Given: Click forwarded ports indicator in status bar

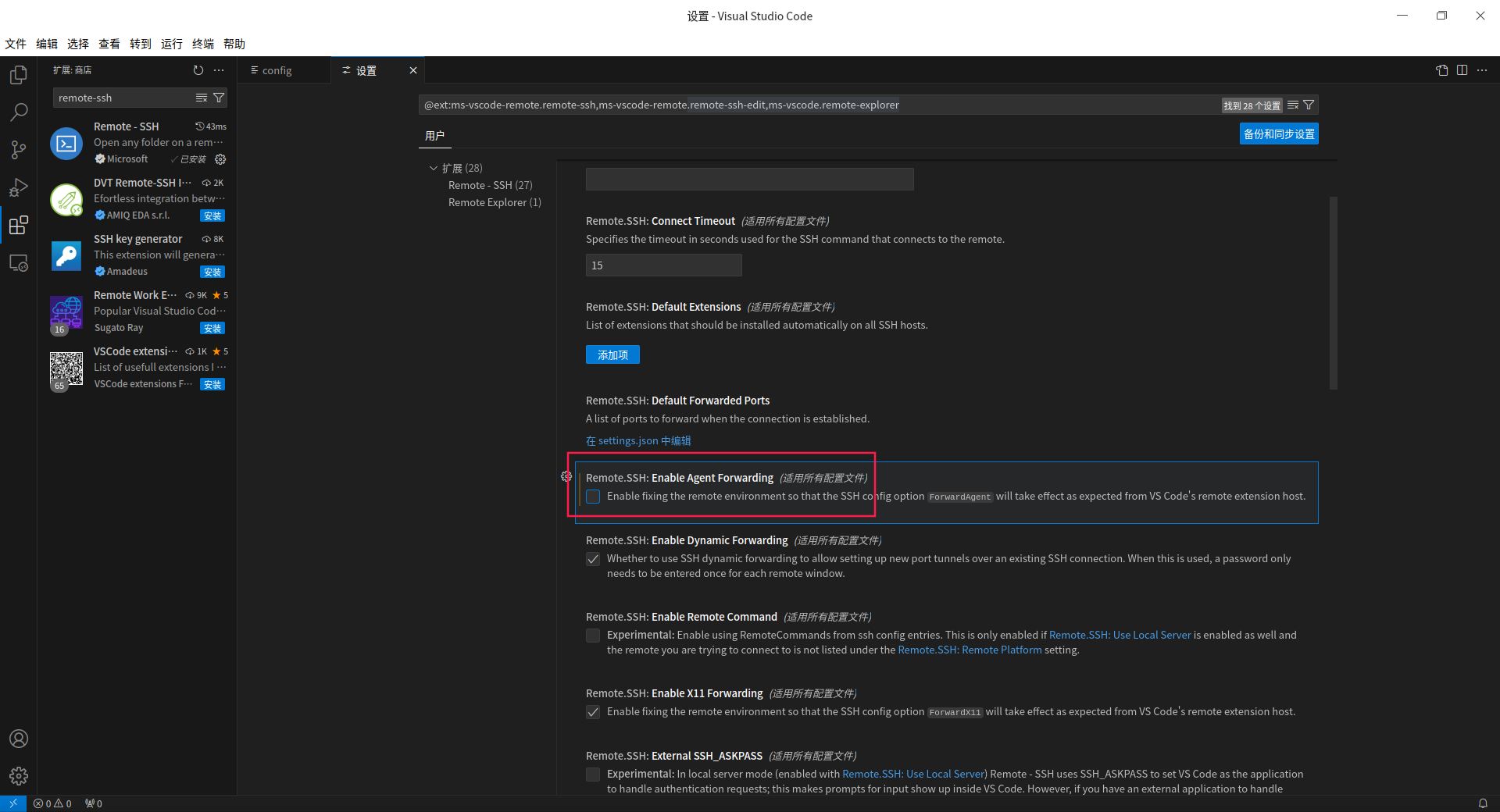Looking at the screenshot, I should pos(94,803).
